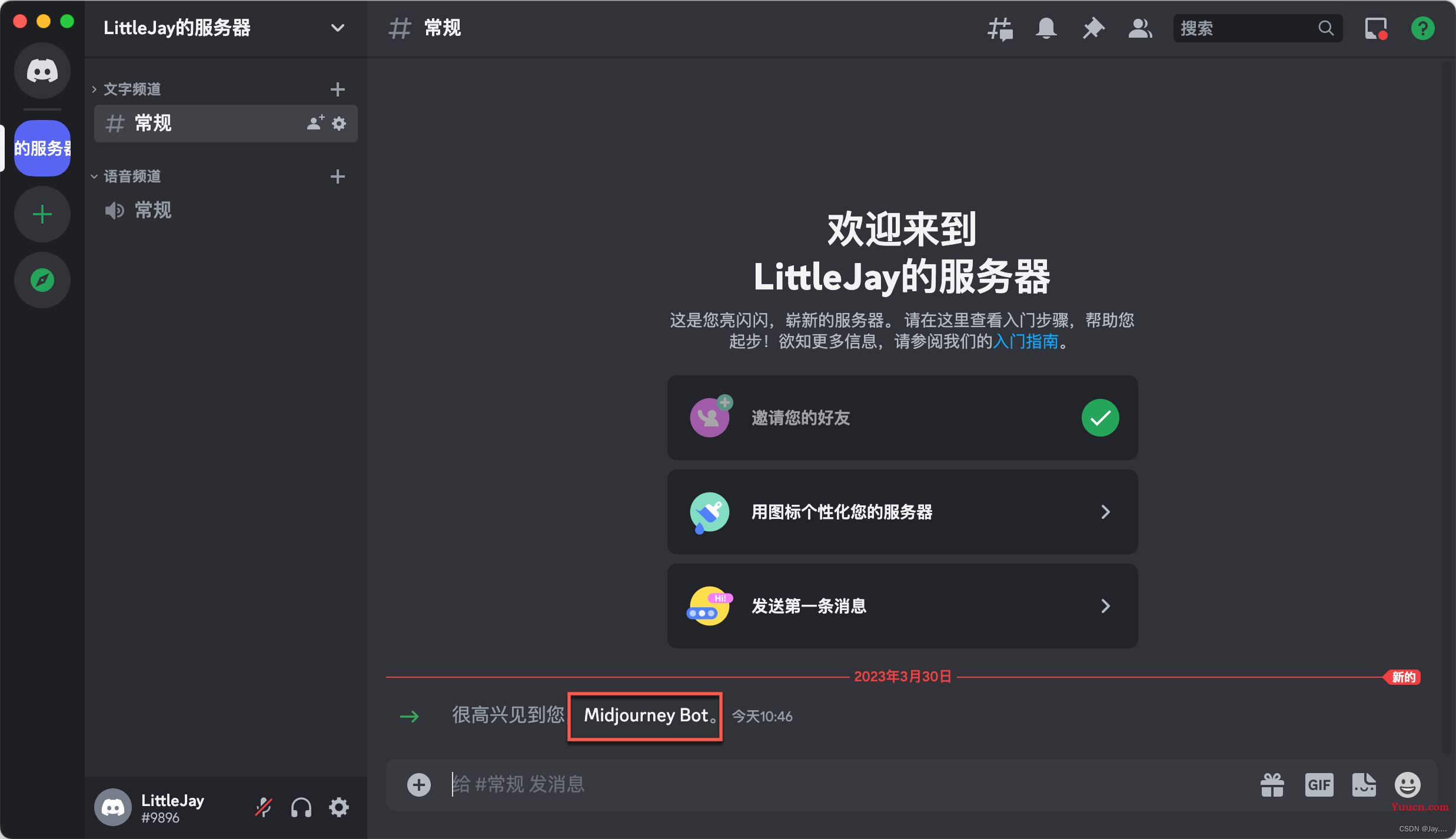Click LittleJay user avatar in bottom panel
The image size is (1456, 839).
113,807
